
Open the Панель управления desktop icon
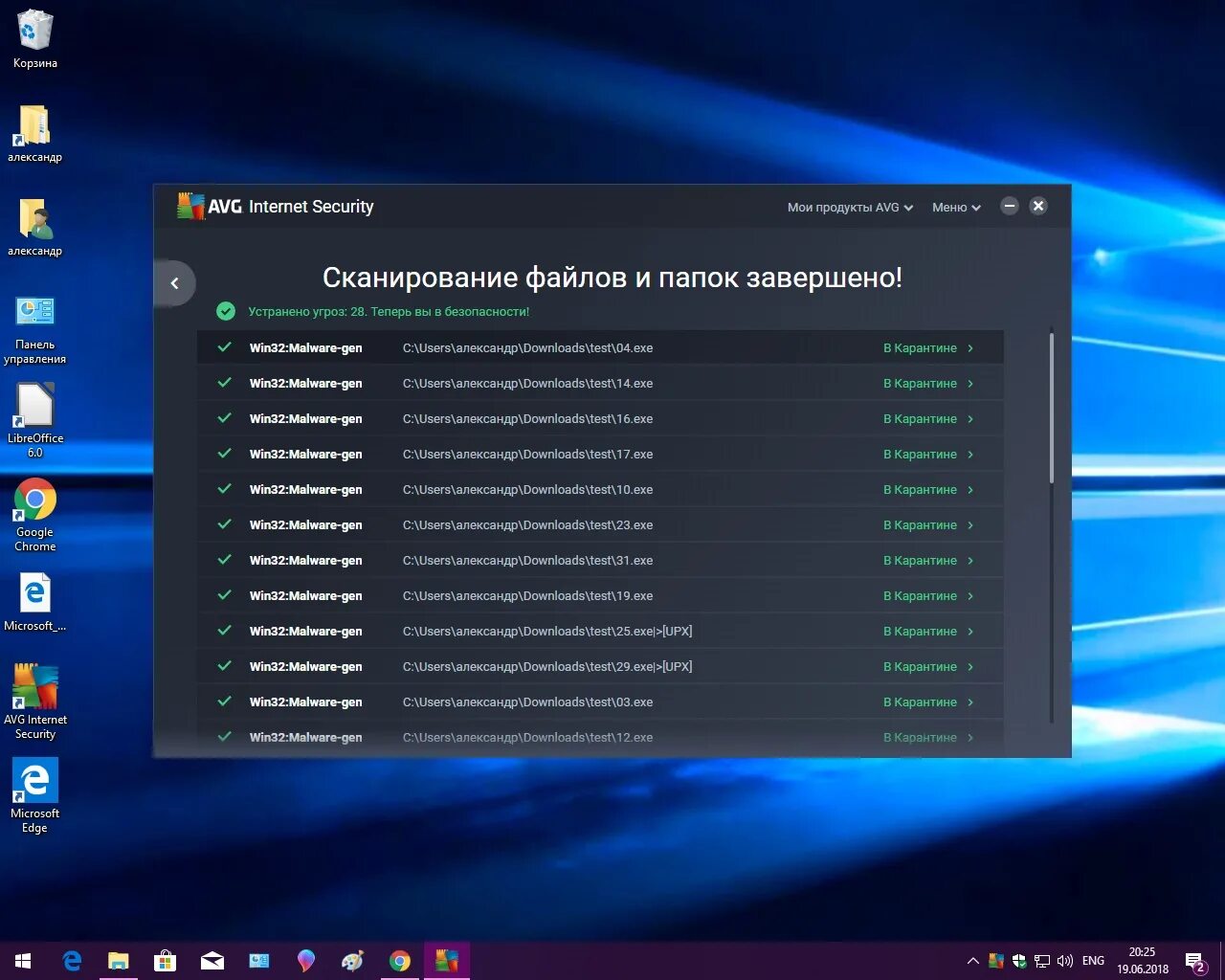tap(35, 330)
